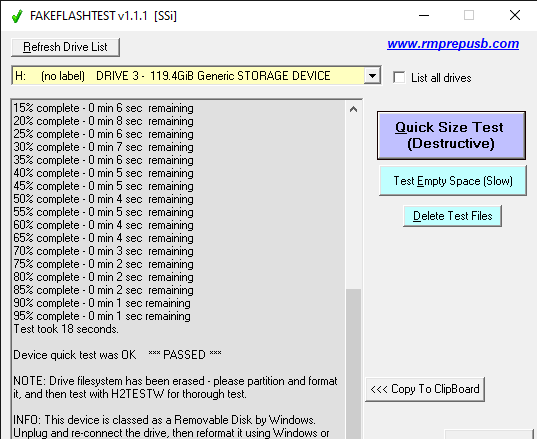Minimize the FAKEFLASHTEST window
Viewport: 537px width, 439px height.
[x=424, y=15]
